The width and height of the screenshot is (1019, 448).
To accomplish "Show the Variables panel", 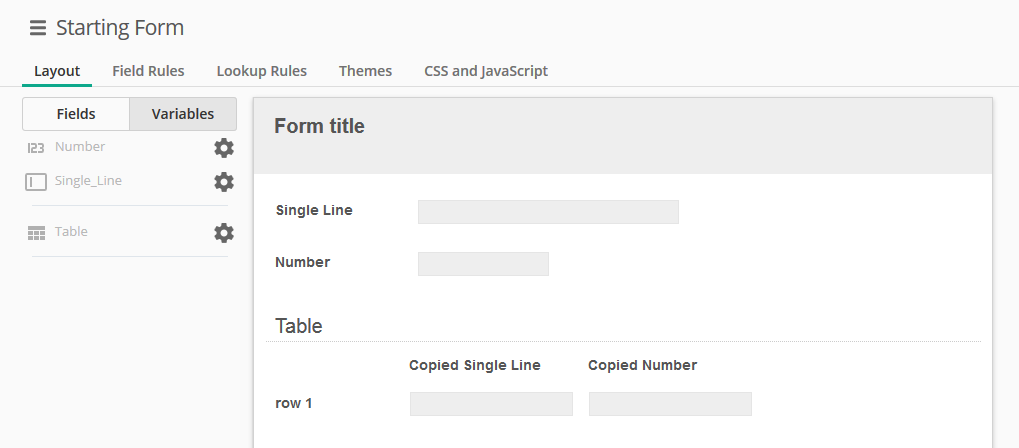I will pyautogui.click(x=183, y=114).
